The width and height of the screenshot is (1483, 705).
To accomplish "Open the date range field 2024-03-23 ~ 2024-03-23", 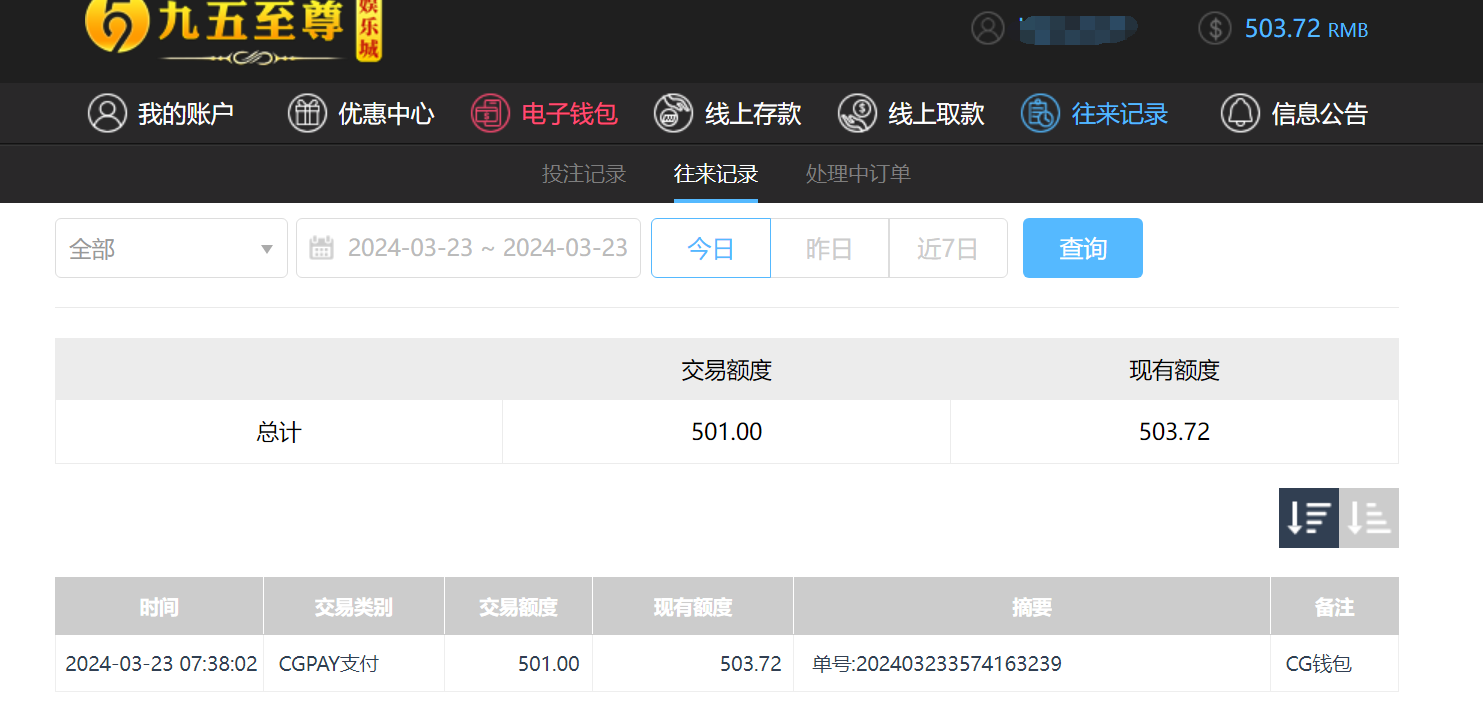I will click(x=468, y=248).
